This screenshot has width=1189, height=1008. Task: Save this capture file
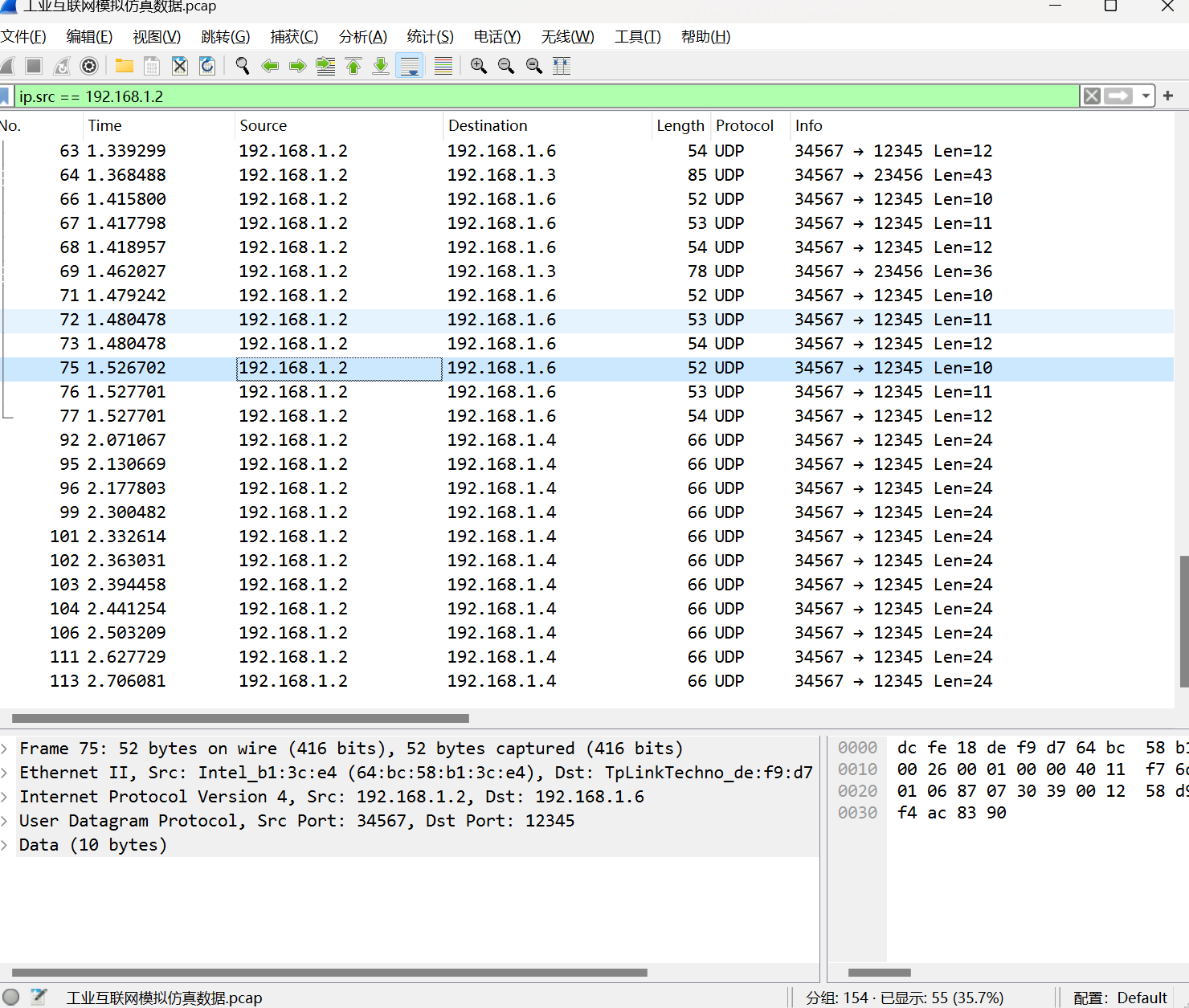[152, 66]
